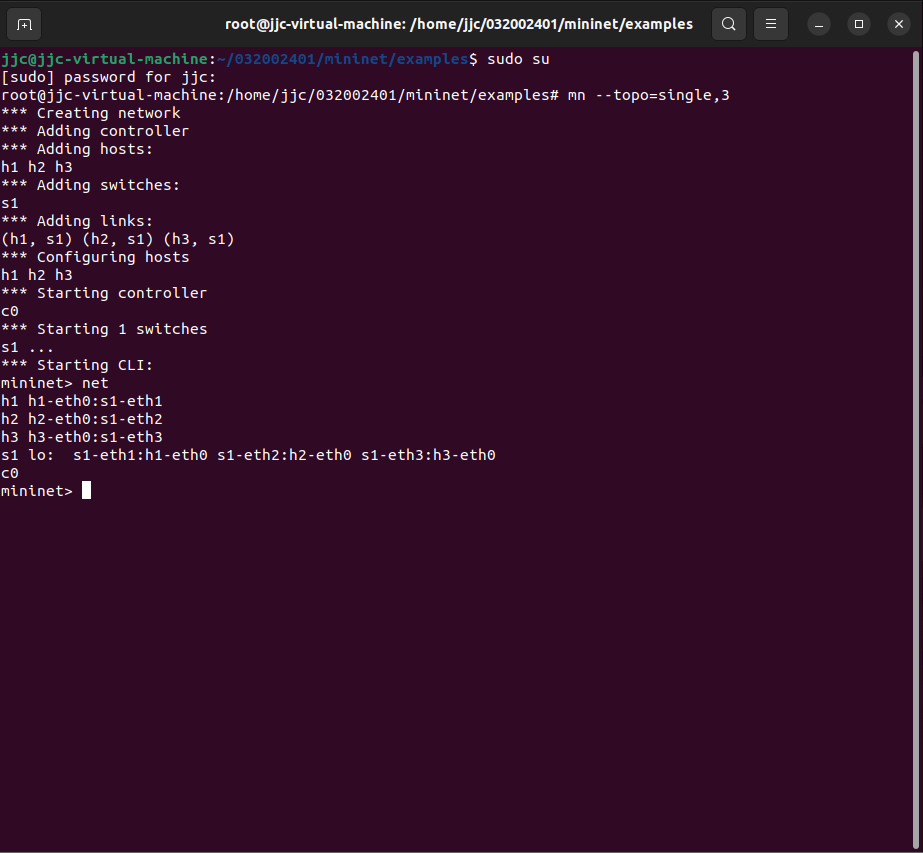Click the 'mininet> net' command line
The width and height of the screenshot is (923, 853).
coord(55,383)
